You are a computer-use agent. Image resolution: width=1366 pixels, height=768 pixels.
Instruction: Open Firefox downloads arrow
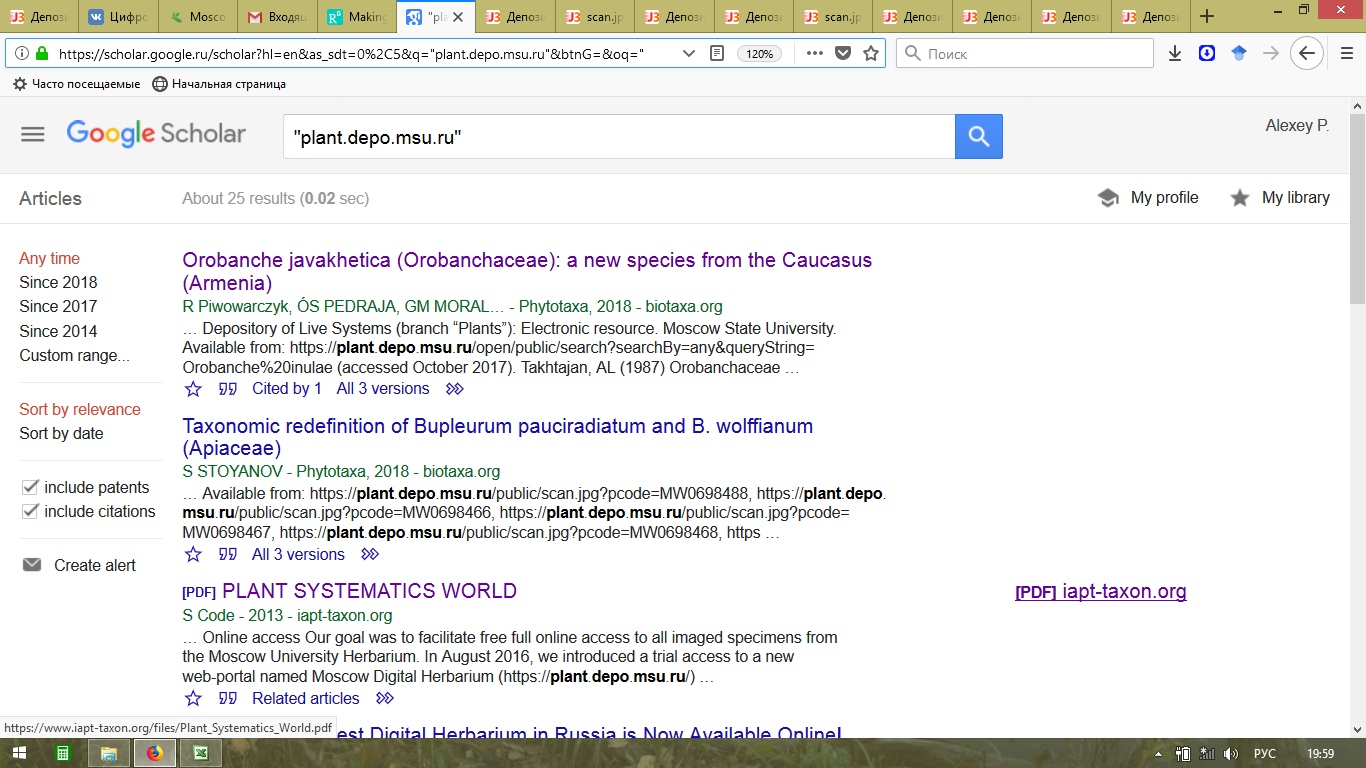tap(1175, 54)
